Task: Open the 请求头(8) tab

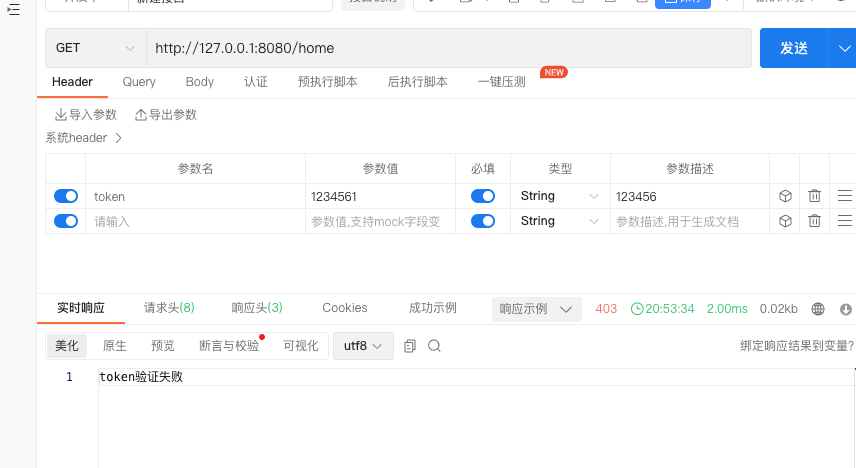Action: pyautogui.click(x=169, y=308)
